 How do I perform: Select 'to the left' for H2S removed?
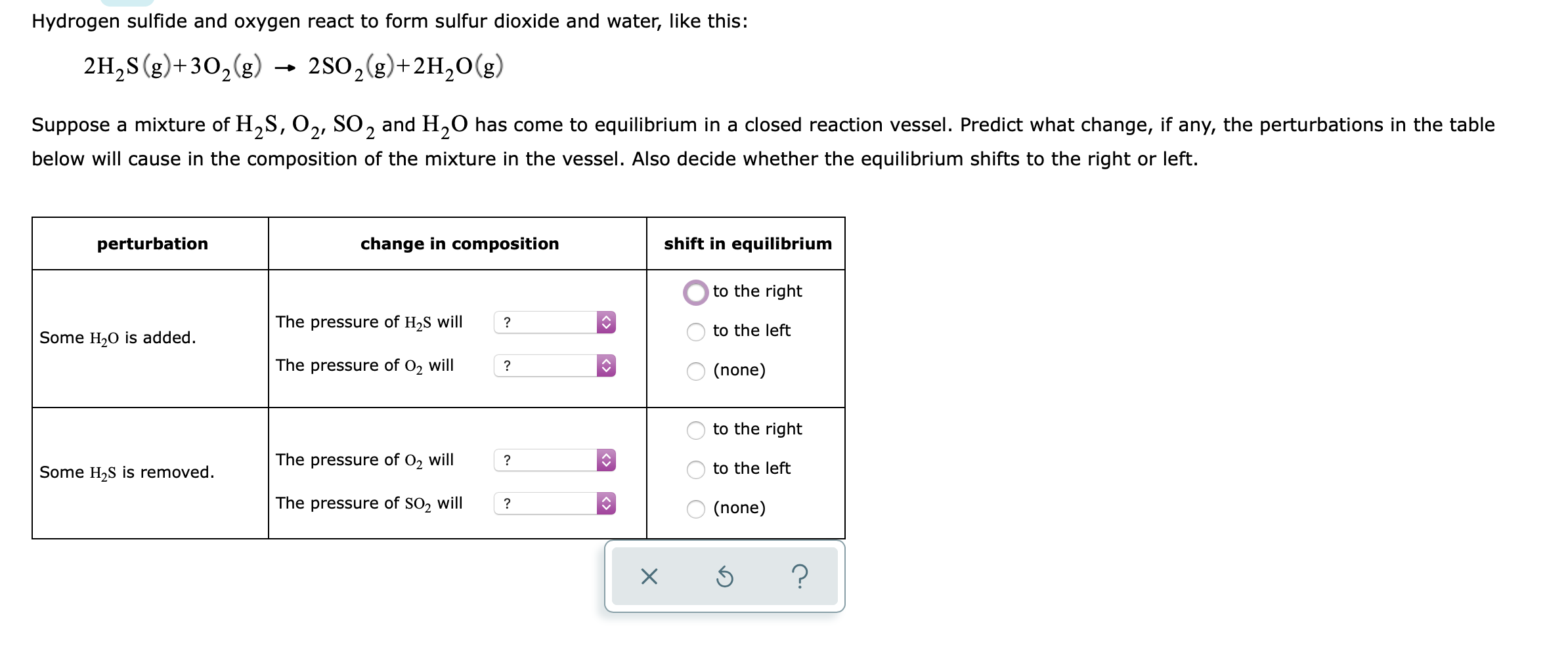[x=696, y=469]
